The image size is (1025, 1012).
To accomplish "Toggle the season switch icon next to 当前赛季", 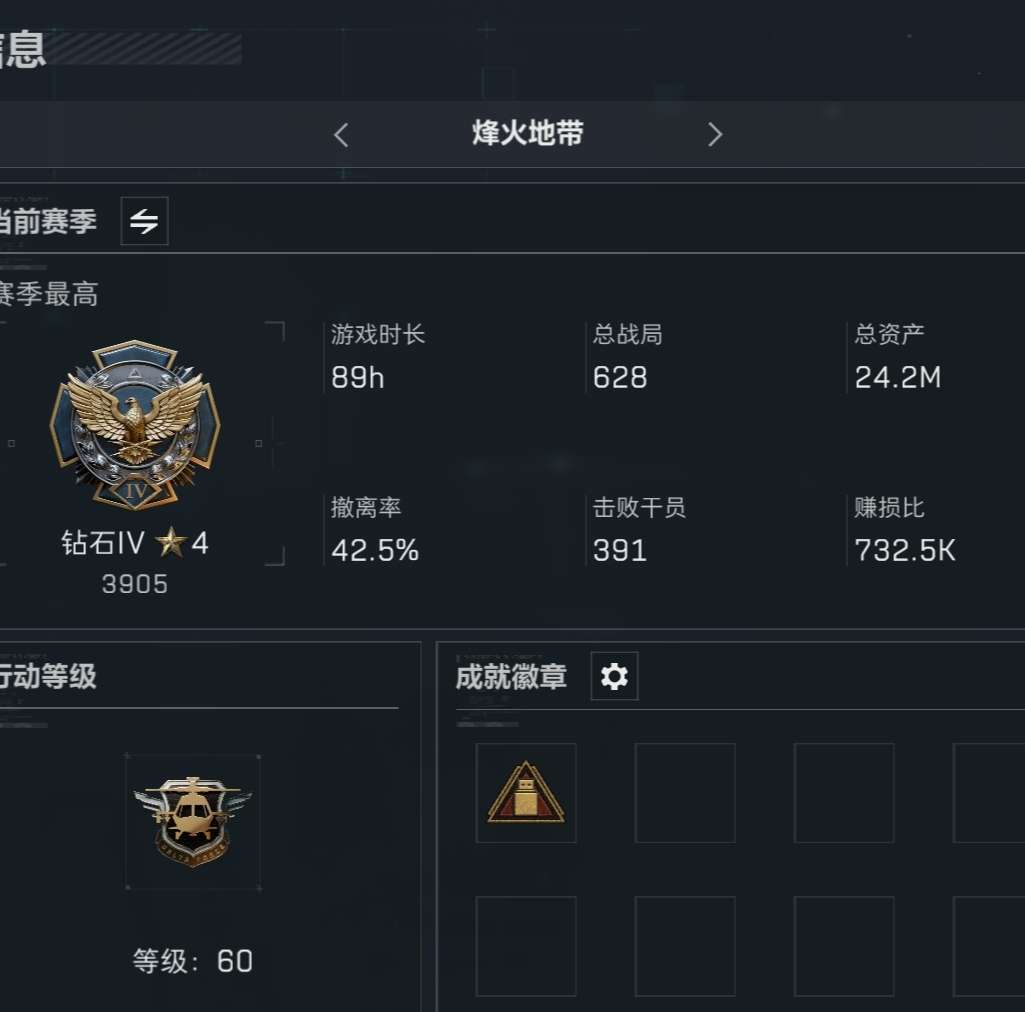I will coord(144,221).
